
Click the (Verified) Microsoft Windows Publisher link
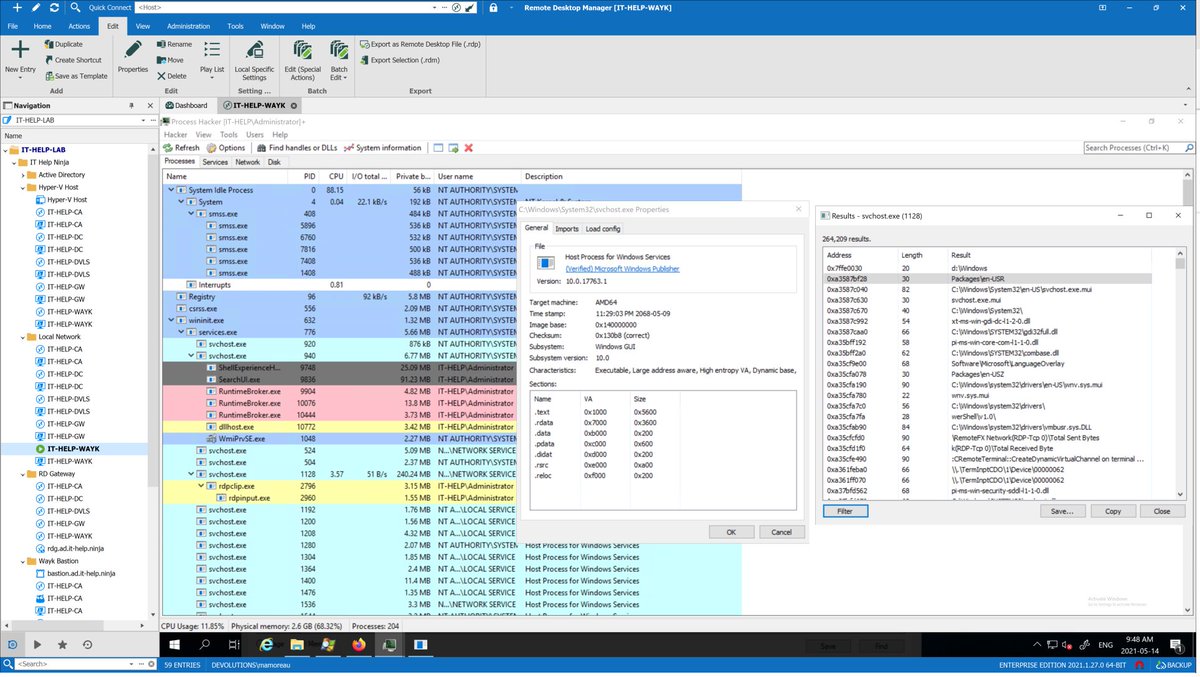pyautogui.click(x=622, y=269)
